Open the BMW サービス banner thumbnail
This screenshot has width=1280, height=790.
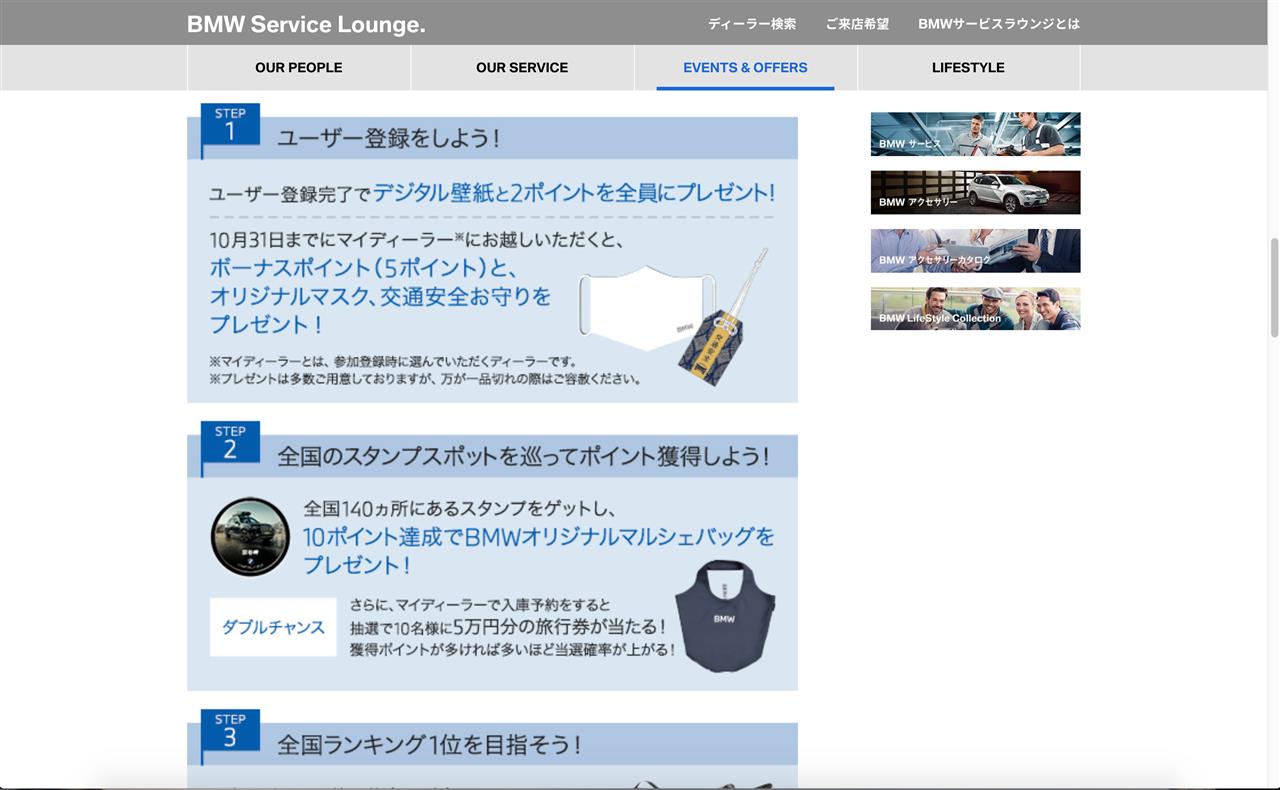tap(975, 134)
